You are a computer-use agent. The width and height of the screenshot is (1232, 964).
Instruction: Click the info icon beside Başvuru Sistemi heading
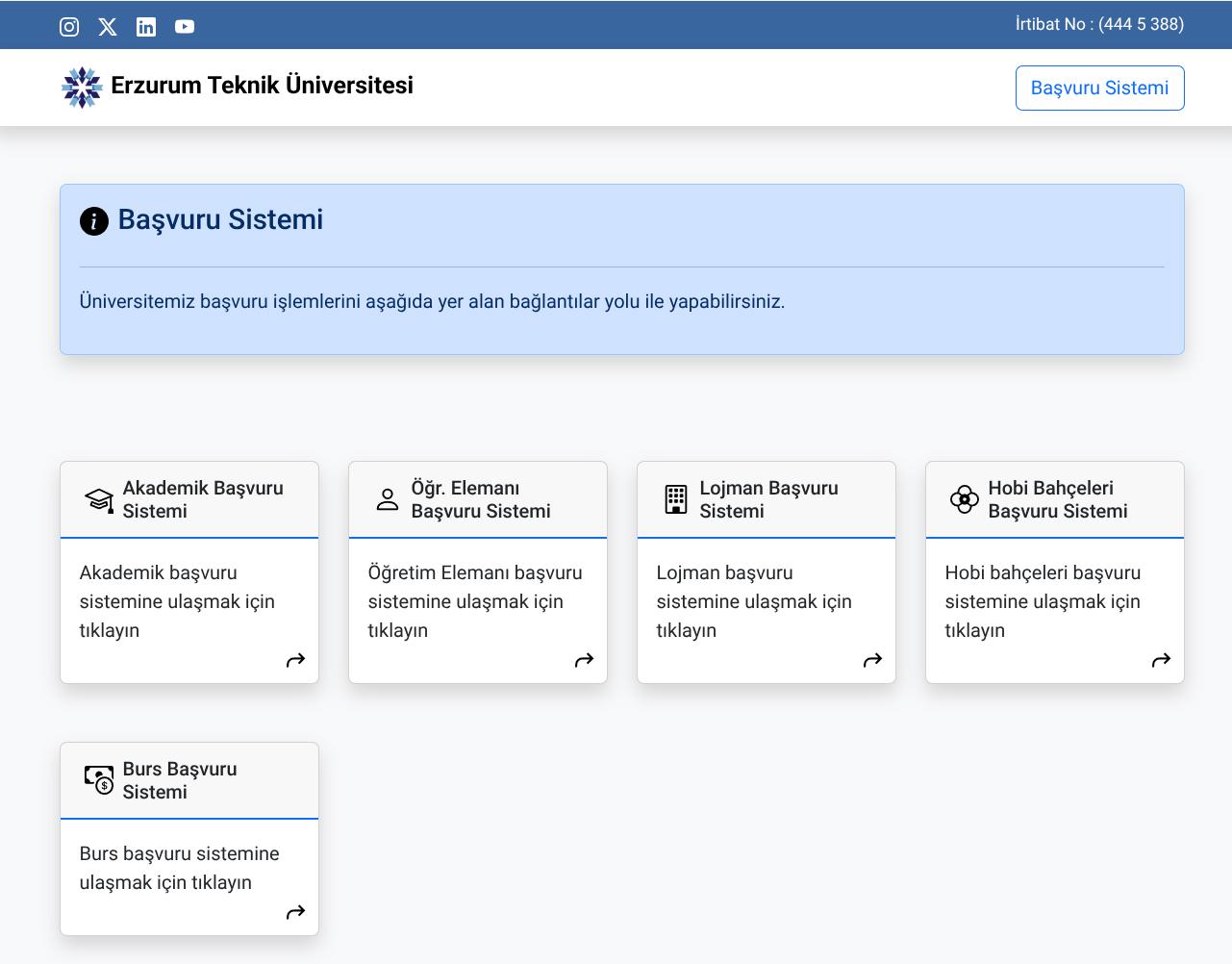(x=94, y=221)
